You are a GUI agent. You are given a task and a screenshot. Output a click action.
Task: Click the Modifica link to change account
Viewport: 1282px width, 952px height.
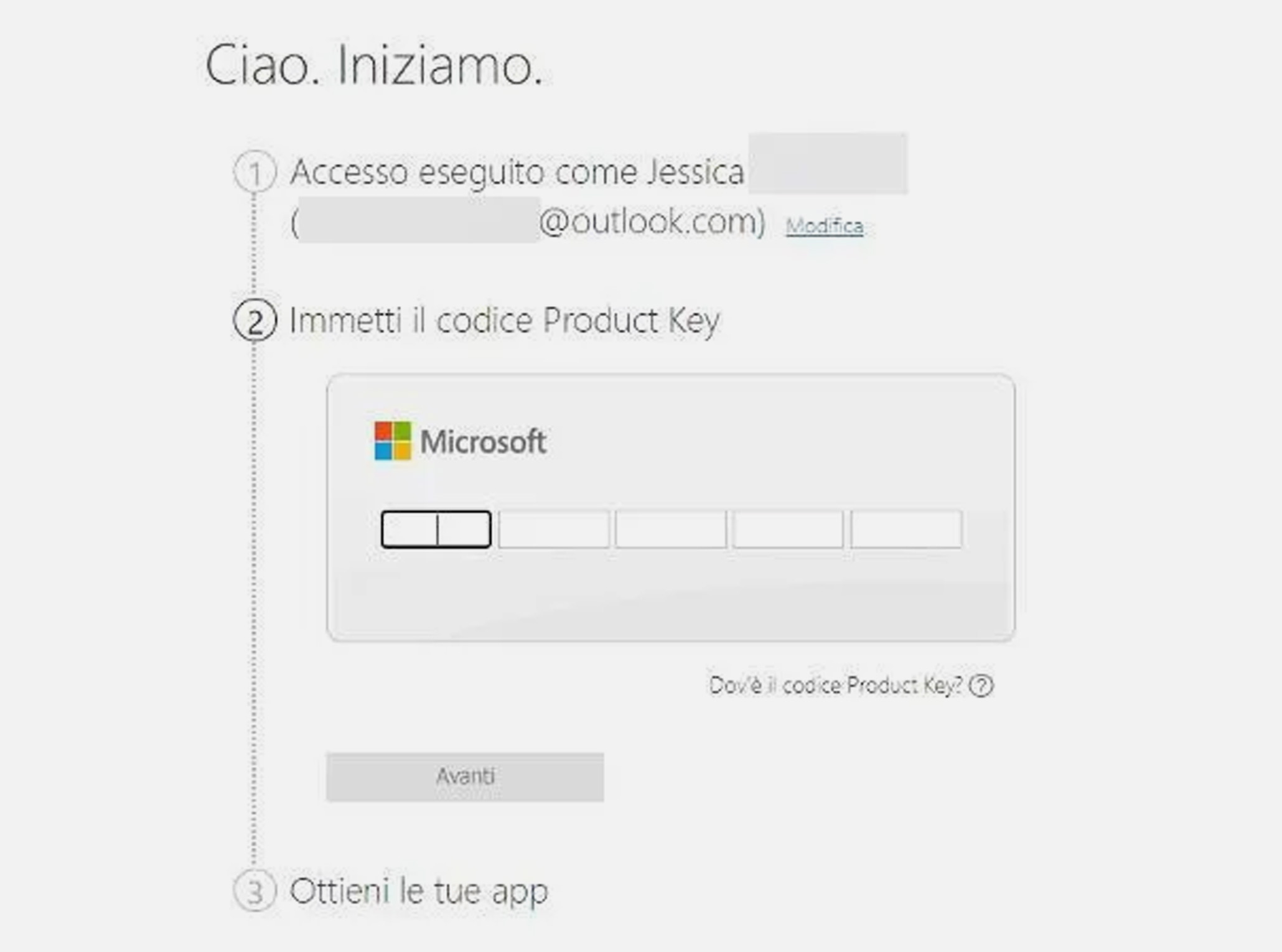[824, 225]
